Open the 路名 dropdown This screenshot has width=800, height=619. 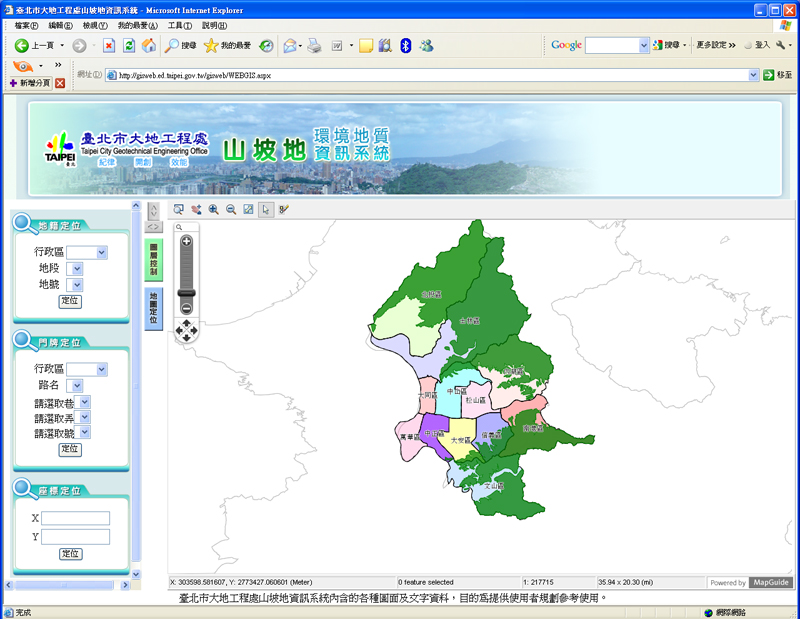coord(78,385)
